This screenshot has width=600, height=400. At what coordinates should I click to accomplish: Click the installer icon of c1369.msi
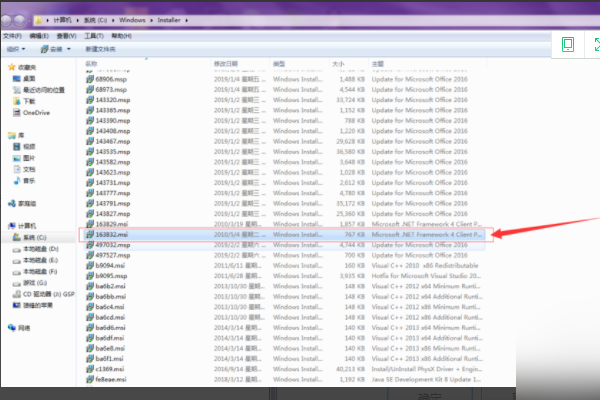(x=90, y=369)
